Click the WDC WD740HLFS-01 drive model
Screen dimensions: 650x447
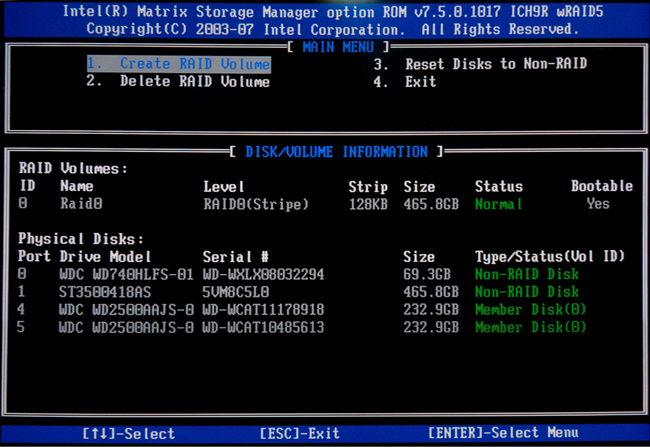(x=126, y=274)
